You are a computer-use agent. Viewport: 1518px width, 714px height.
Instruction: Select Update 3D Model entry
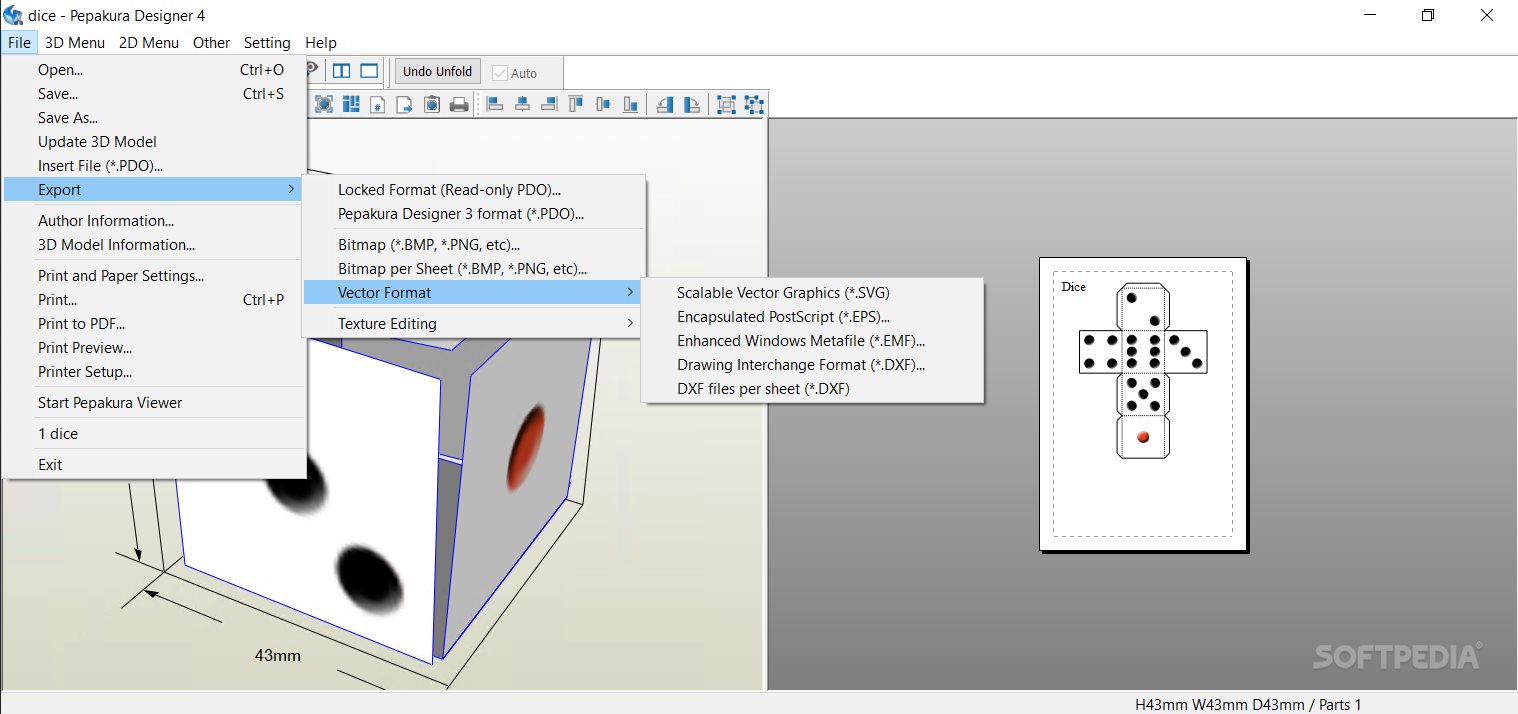(154, 142)
